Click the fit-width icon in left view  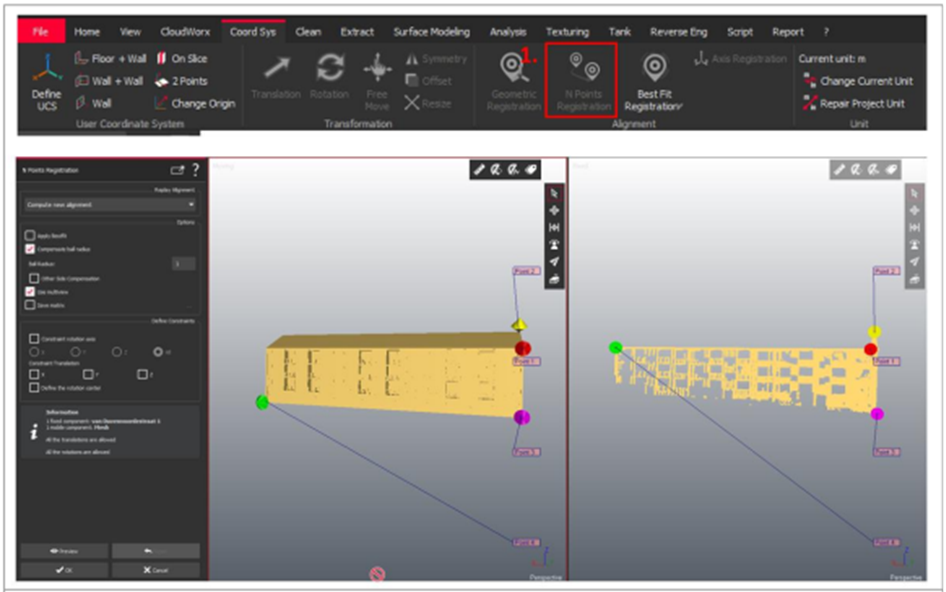pos(554,227)
